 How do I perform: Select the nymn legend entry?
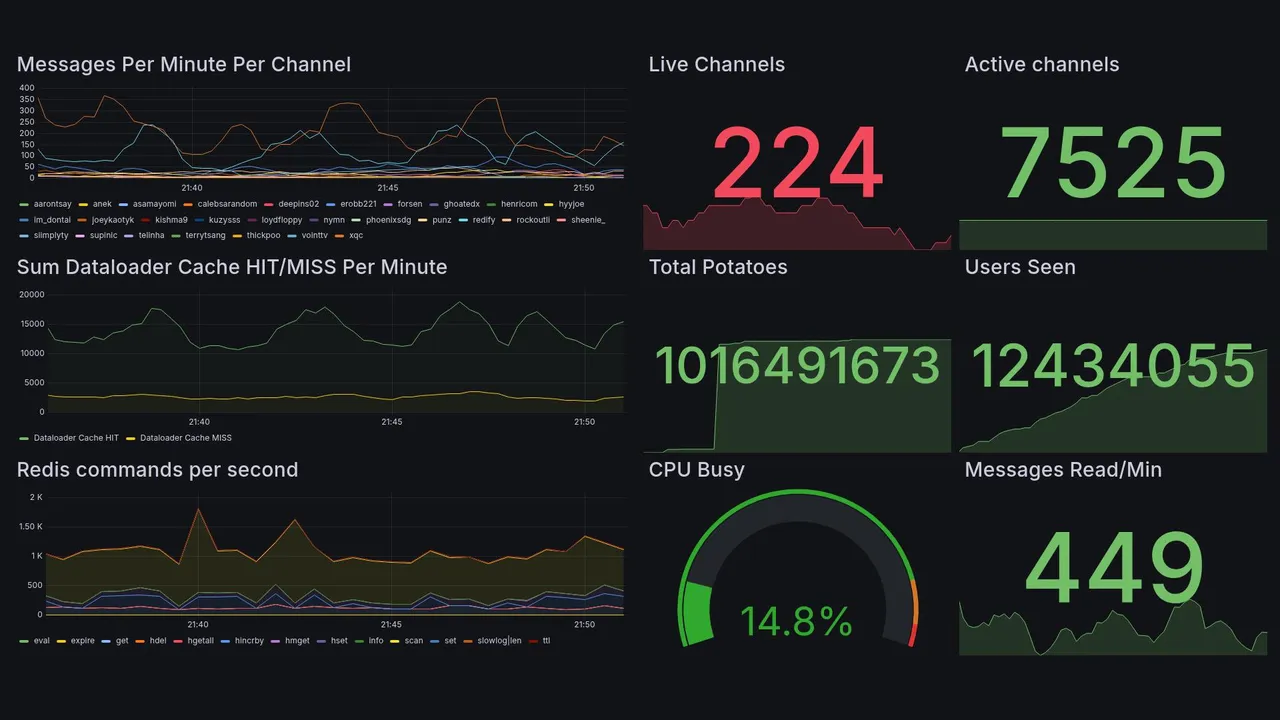point(334,220)
